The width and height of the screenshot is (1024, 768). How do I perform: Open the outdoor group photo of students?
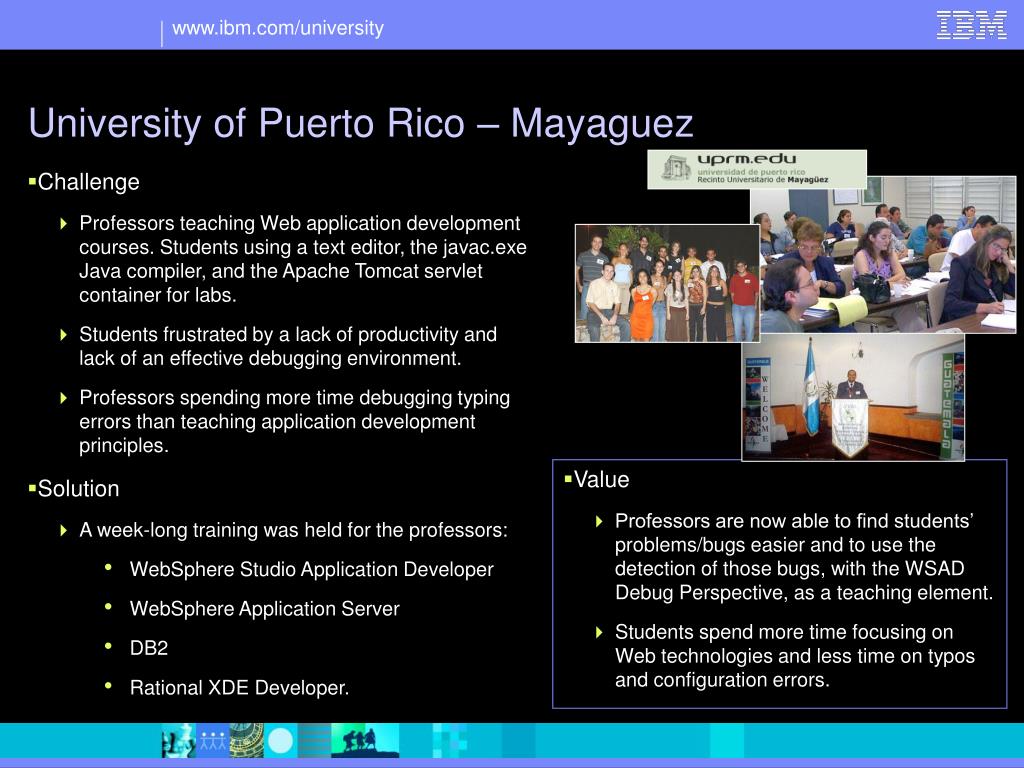point(667,283)
